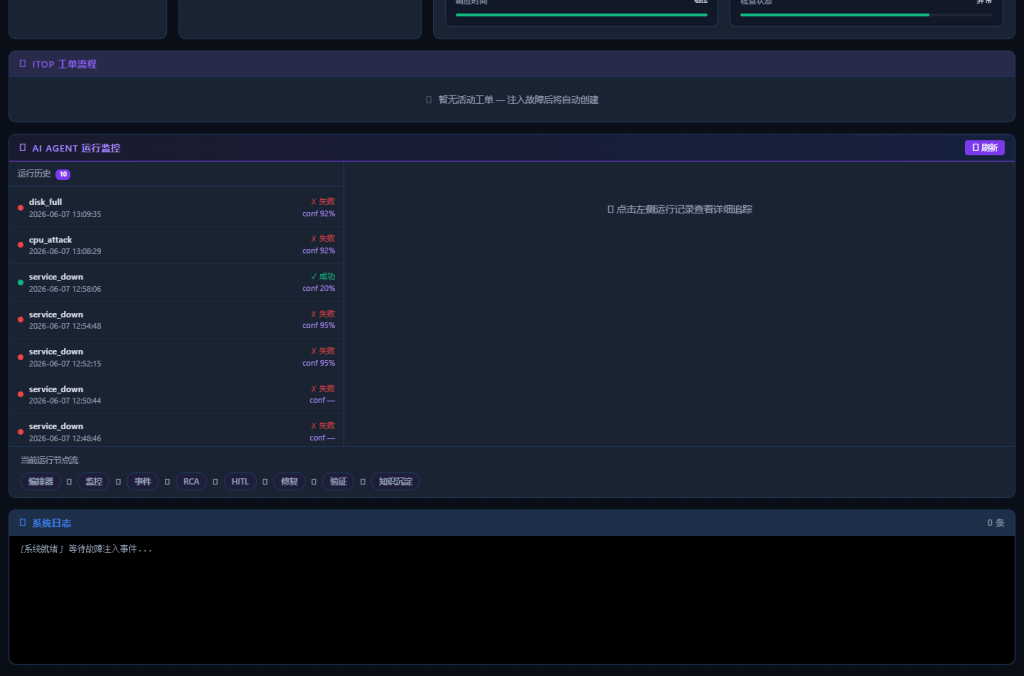Click the ✓ 成功 status label
Viewport: 1024px width, 676px height.
323,276
